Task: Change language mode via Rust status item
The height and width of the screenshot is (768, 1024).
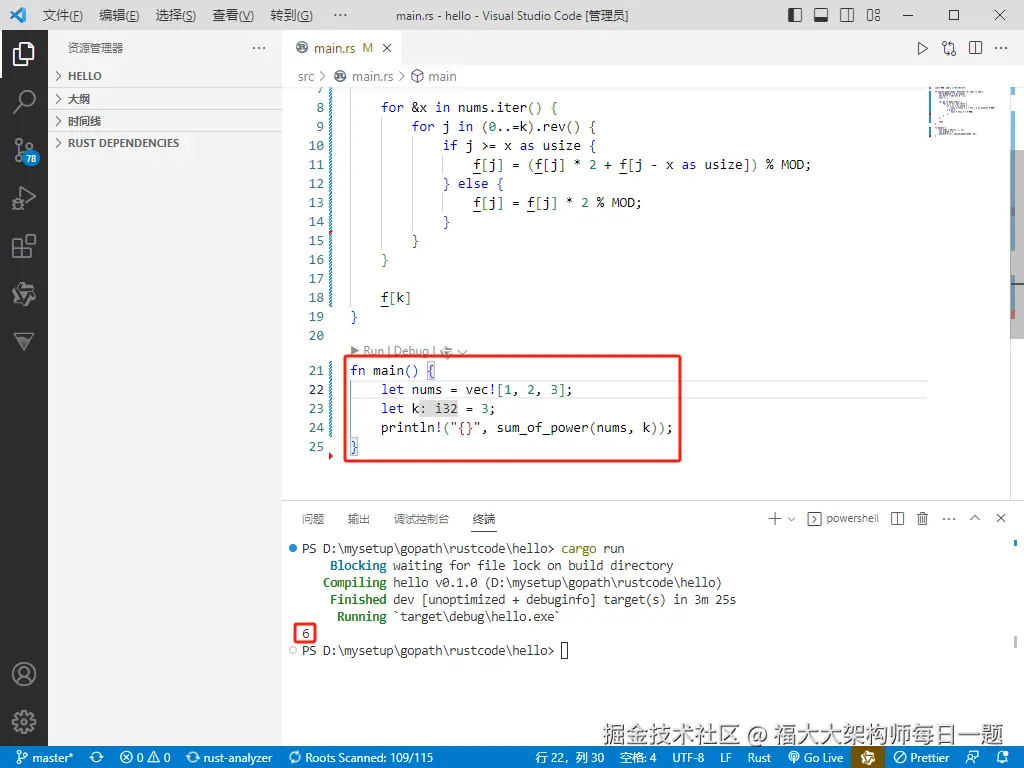Action: tap(759, 758)
